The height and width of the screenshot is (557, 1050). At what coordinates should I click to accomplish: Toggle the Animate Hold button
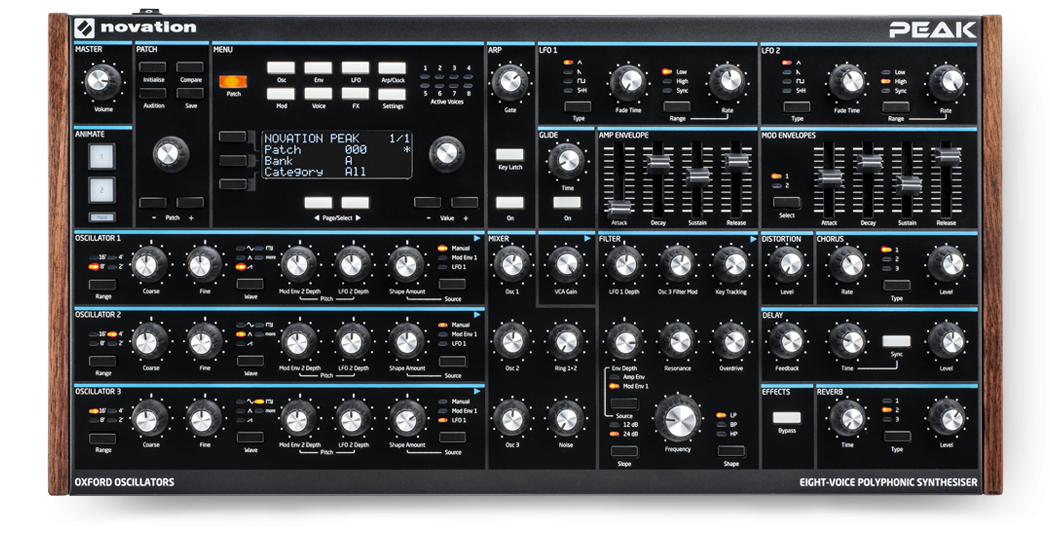pyautogui.click(x=102, y=217)
